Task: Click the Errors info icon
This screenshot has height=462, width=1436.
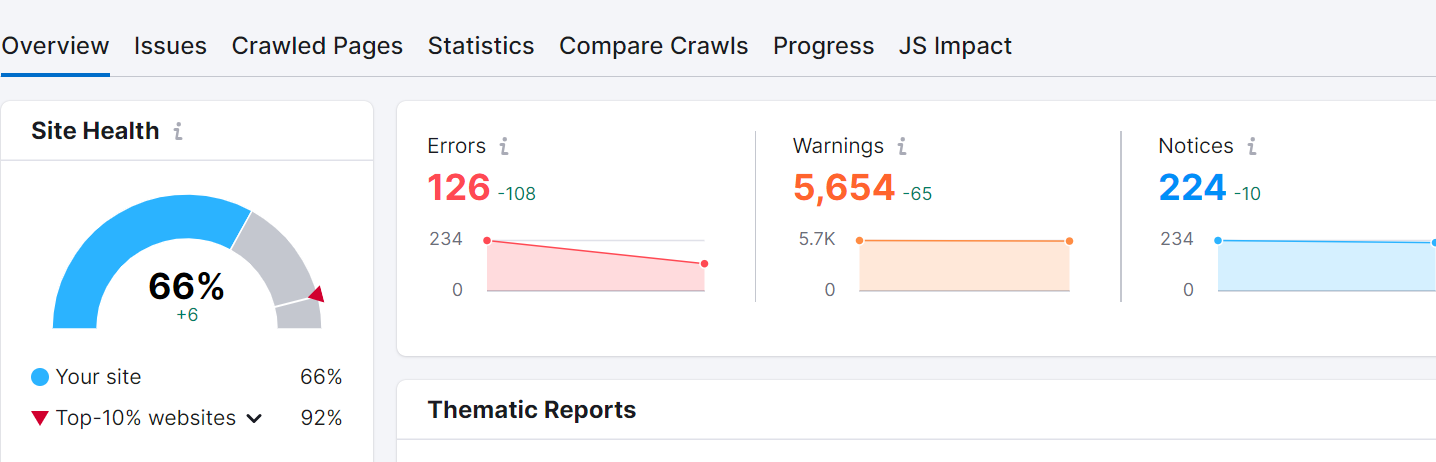Action: [504, 147]
